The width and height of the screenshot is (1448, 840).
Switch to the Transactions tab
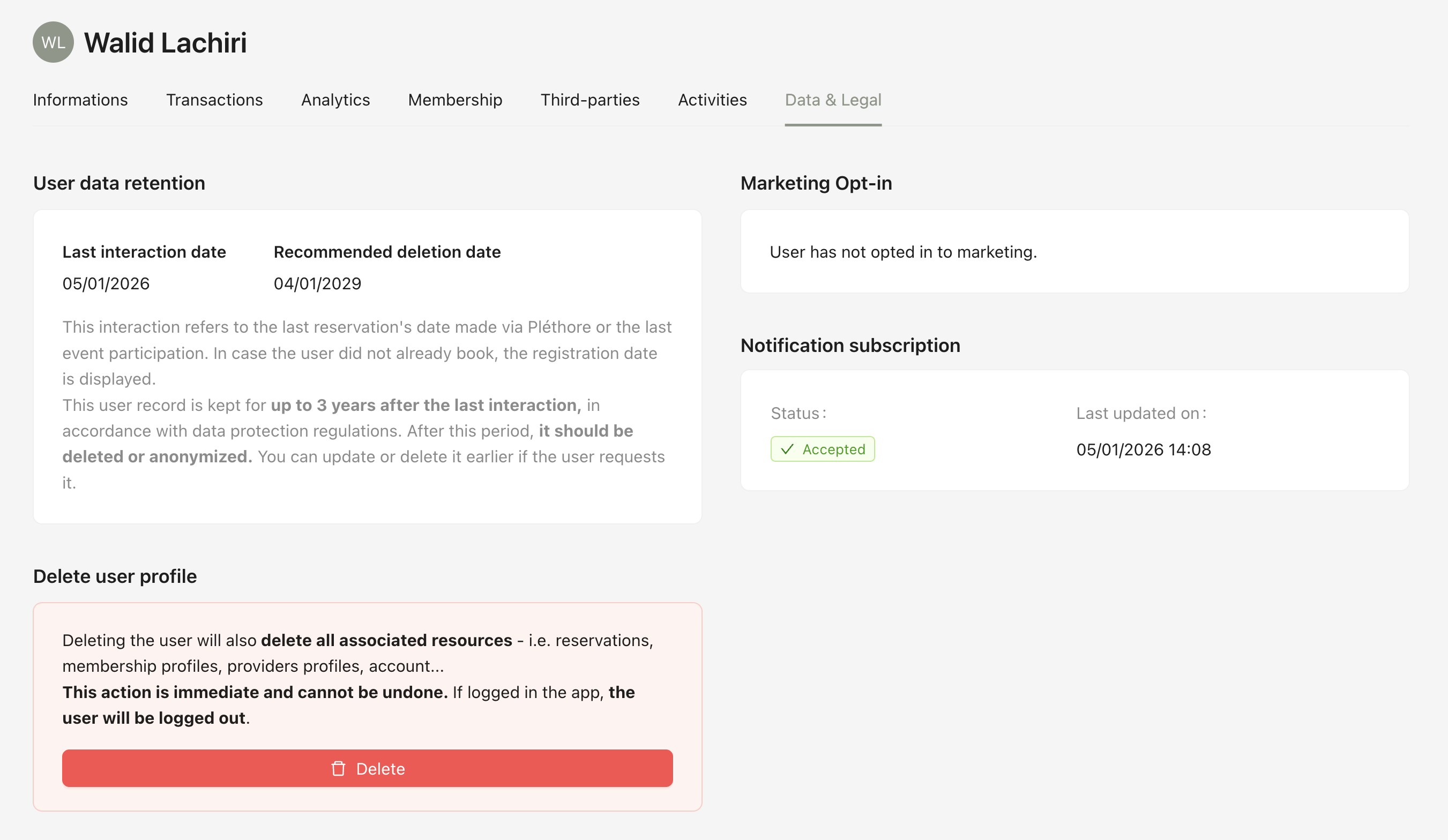[214, 100]
